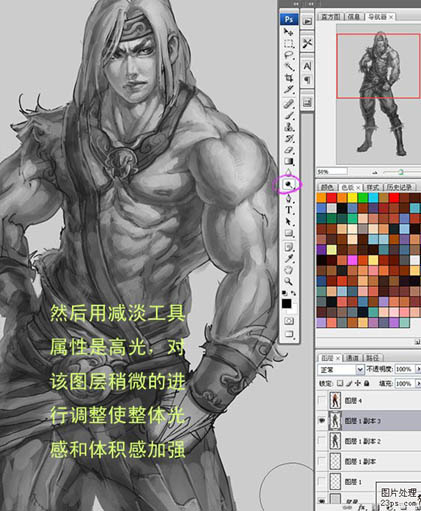The height and width of the screenshot is (511, 421).
Task: Select the Blur tool
Action: point(289,173)
